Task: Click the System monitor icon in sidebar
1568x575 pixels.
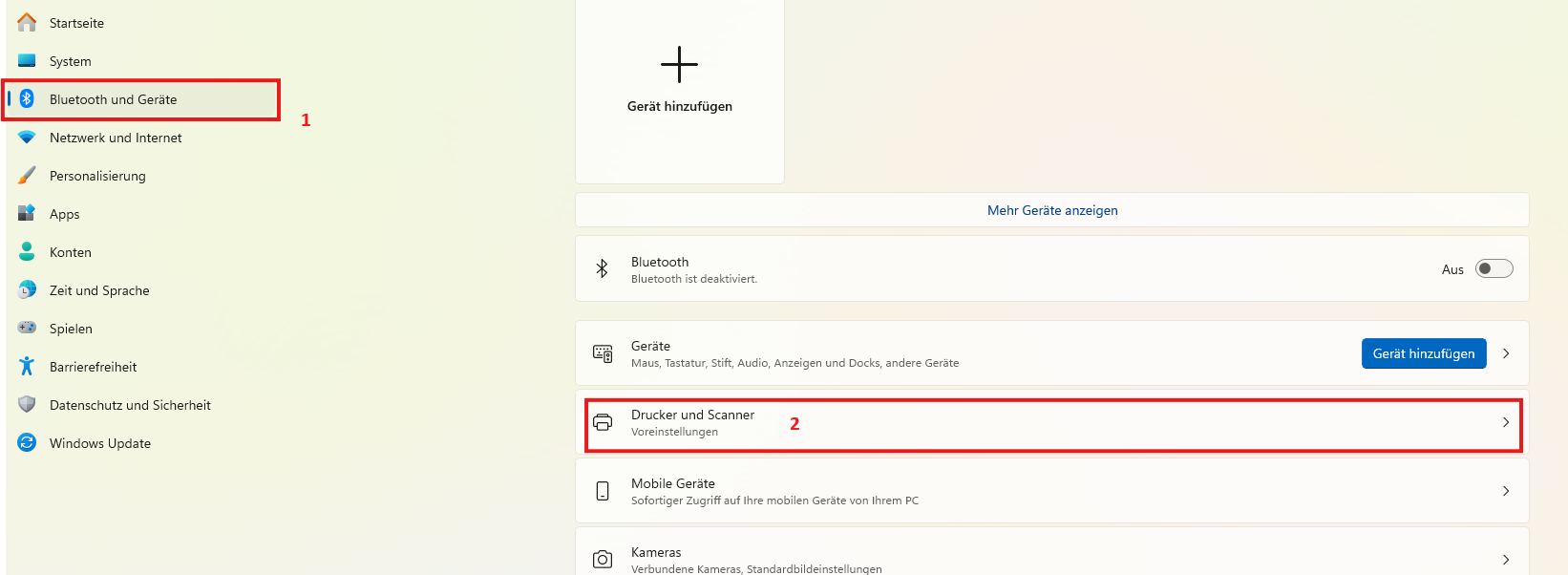Action: pyautogui.click(x=27, y=61)
